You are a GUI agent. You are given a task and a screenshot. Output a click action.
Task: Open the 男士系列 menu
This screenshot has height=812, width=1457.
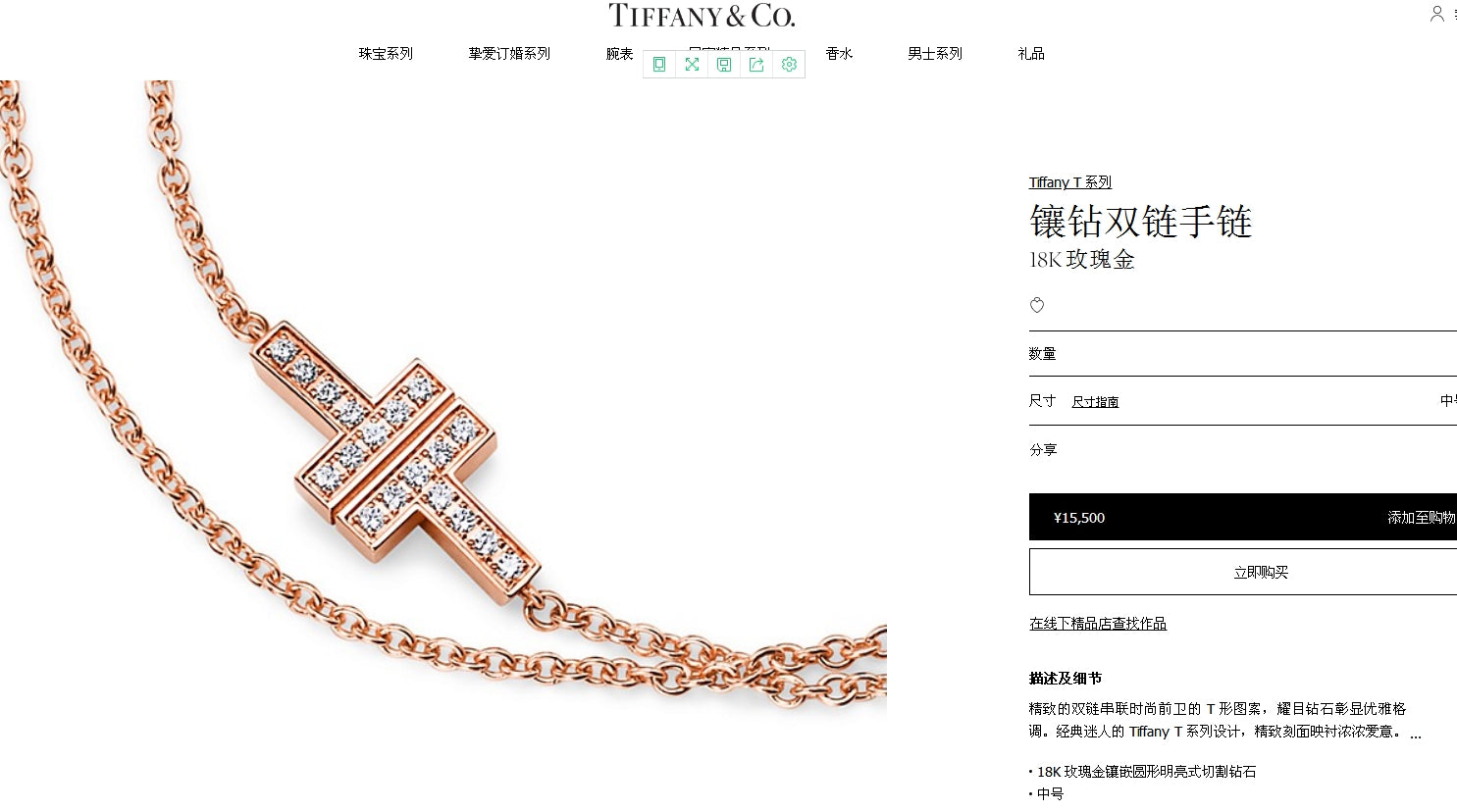(x=935, y=54)
